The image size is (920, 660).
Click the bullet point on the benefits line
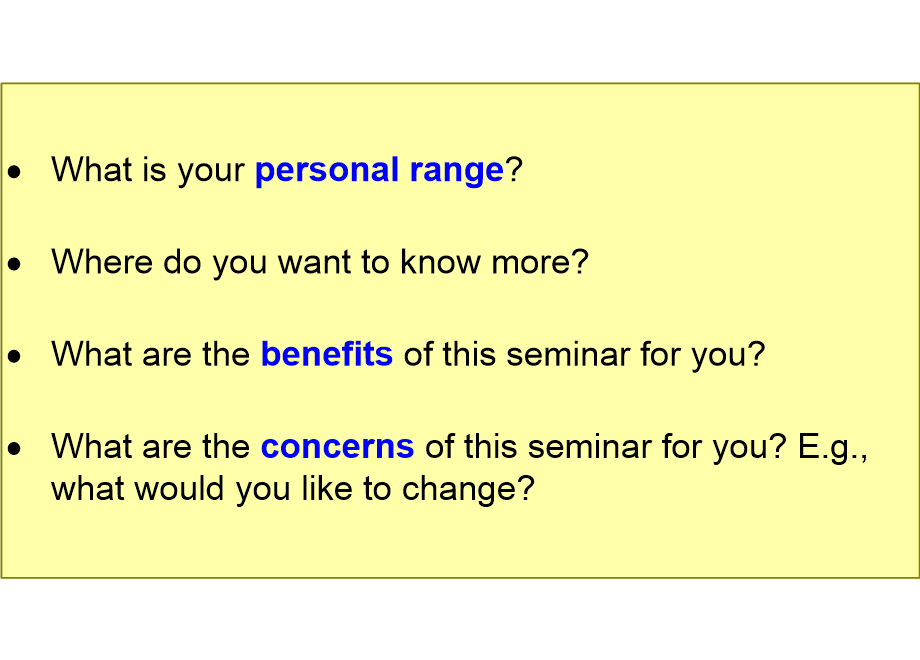14,356
